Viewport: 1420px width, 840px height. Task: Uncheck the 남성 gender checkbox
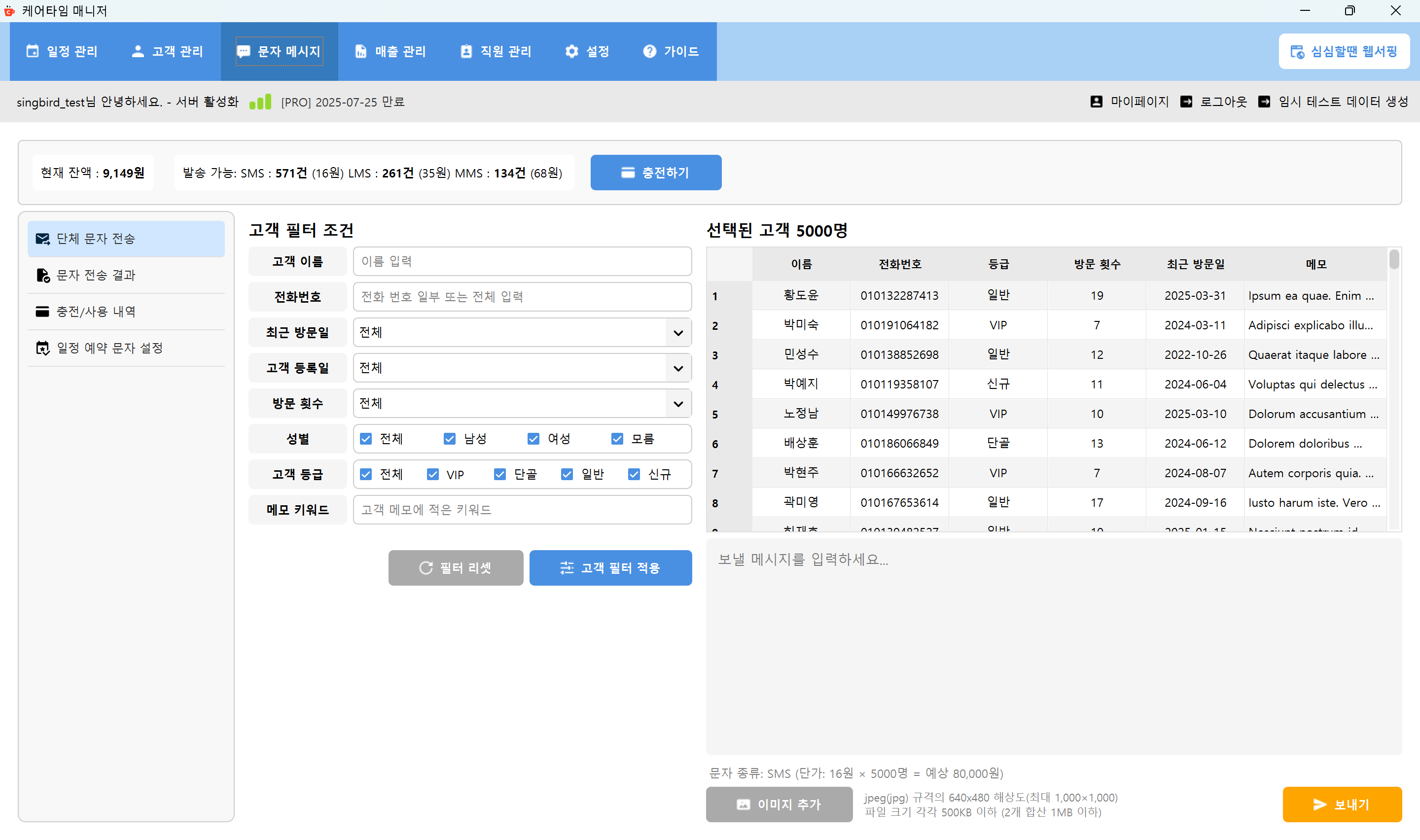pyautogui.click(x=449, y=438)
